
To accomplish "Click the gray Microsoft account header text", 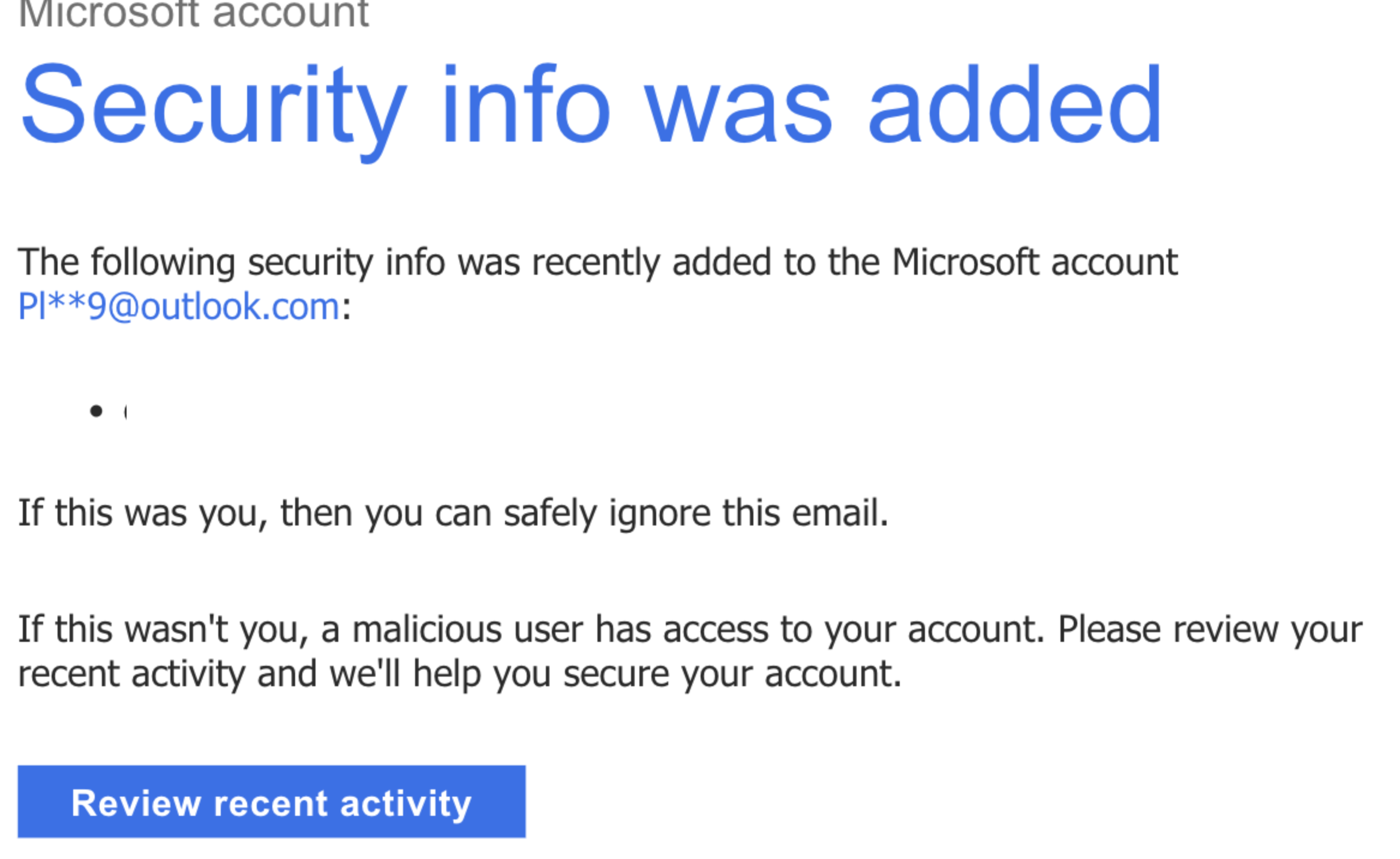I will [x=194, y=13].
